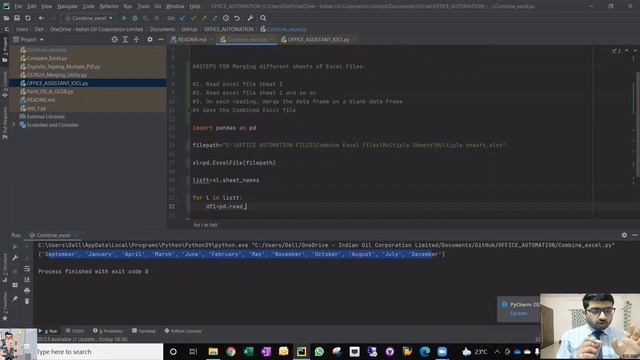
Task: Select Compare_Excel.py in project tree
Action: click(x=47, y=58)
